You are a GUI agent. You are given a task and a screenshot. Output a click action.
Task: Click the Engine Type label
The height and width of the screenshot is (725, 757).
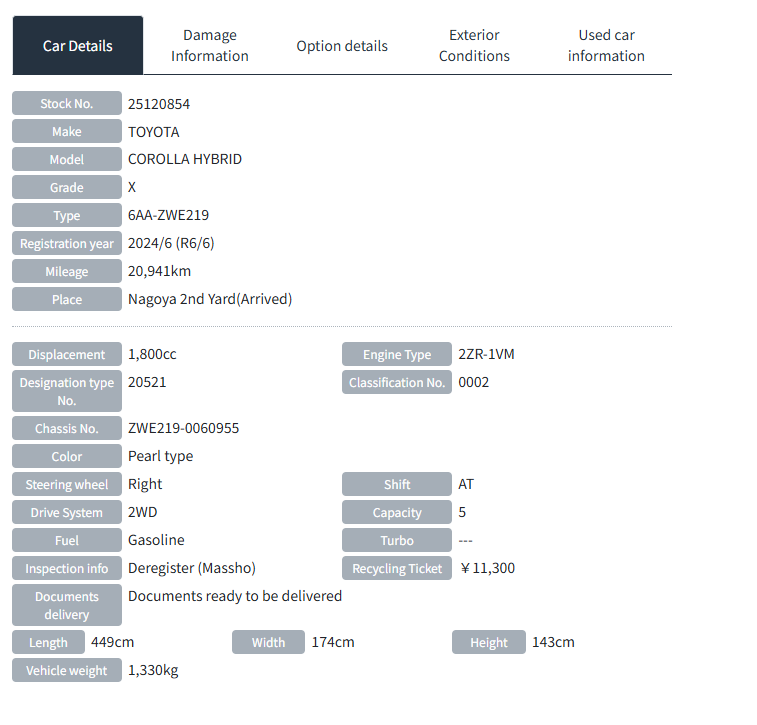(x=397, y=355)
